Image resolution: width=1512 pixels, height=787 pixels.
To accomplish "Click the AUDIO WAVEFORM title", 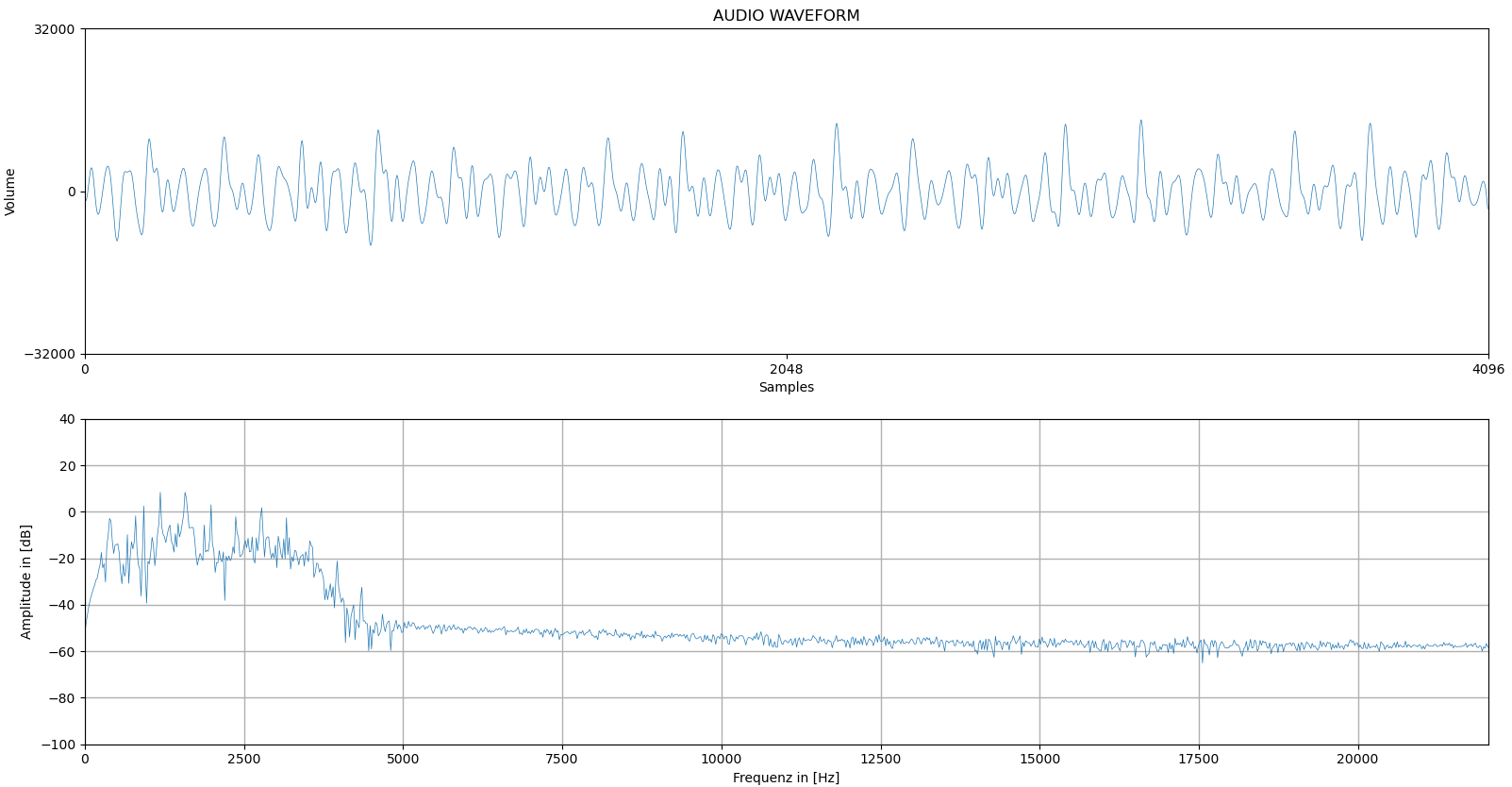I will (786, 16).
